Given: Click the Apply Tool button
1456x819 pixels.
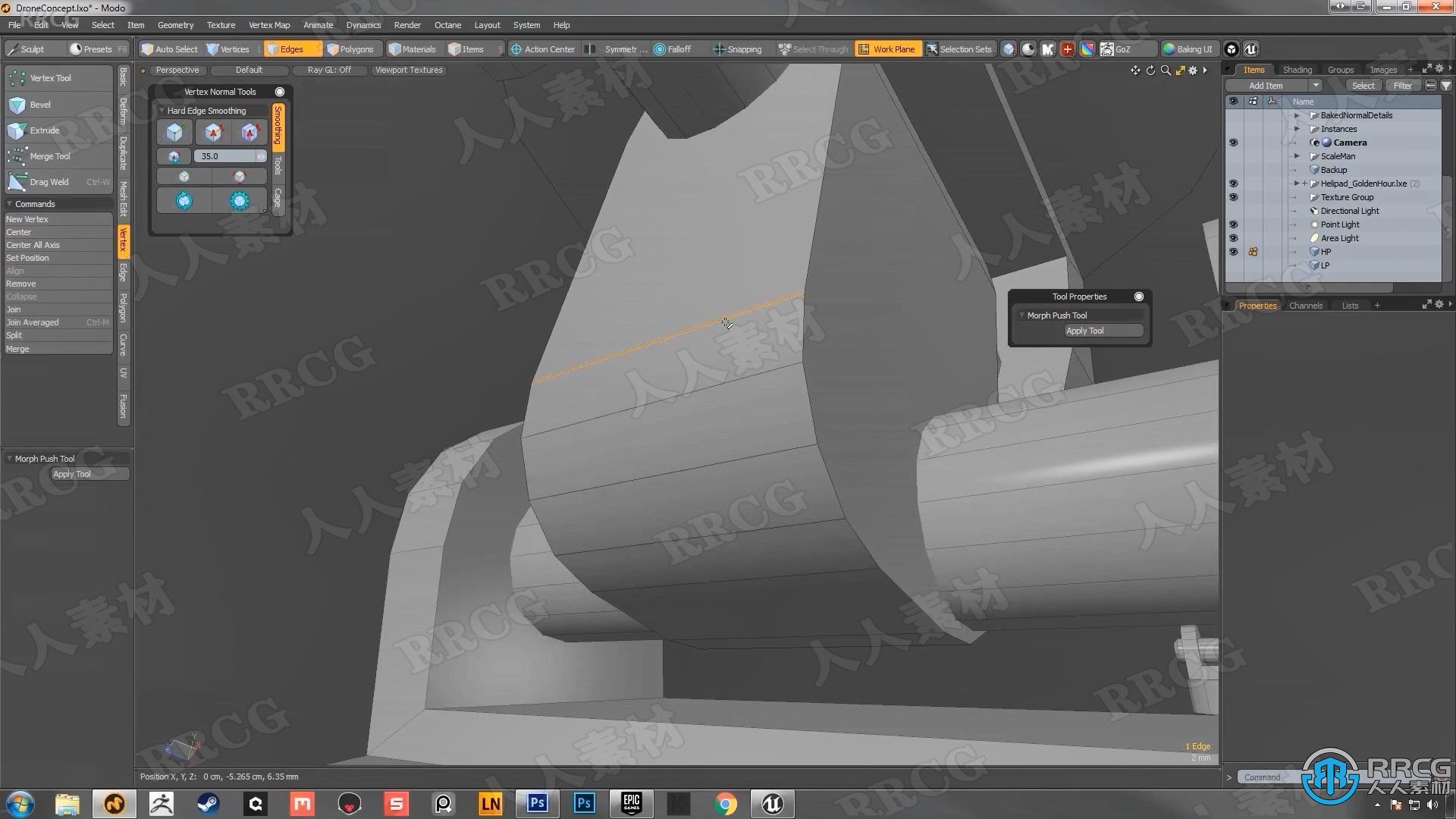Looking at the screenshot, I should pos(1085,331).
